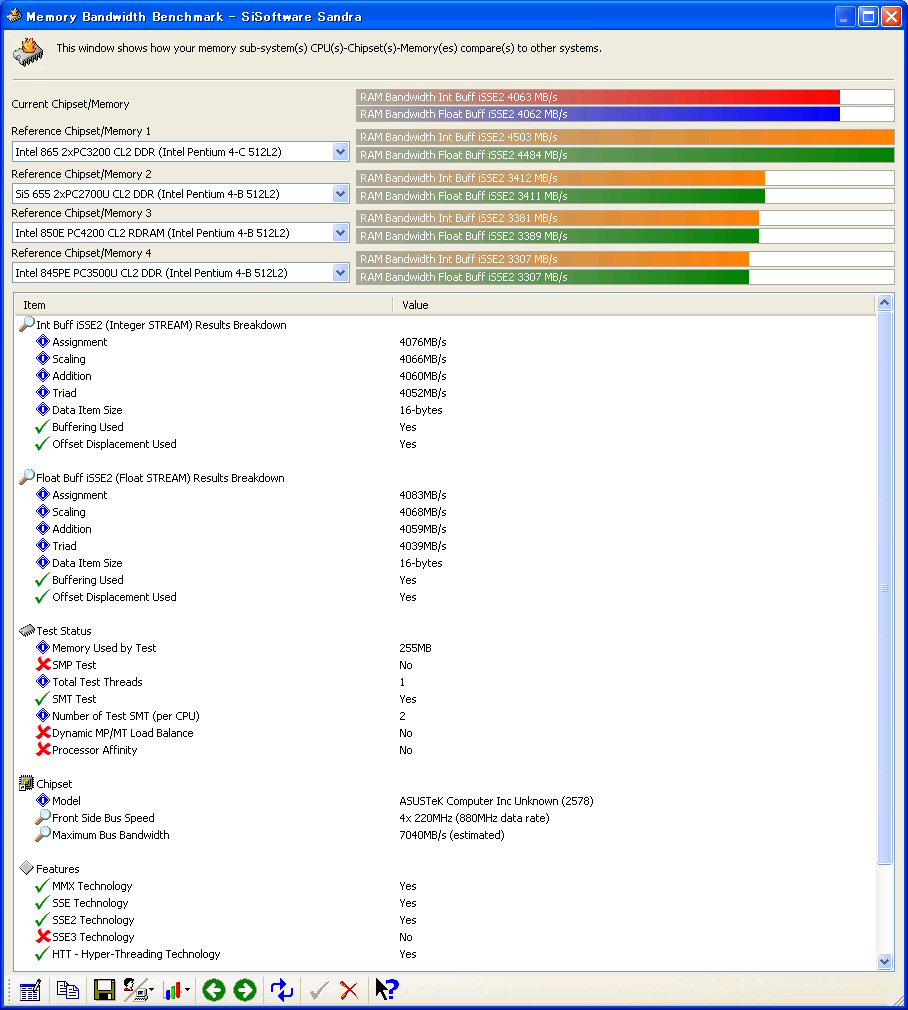Click the Sandra app icon in title bar
This screenshot has width=908, height=1010.
[x=14, y=15]
